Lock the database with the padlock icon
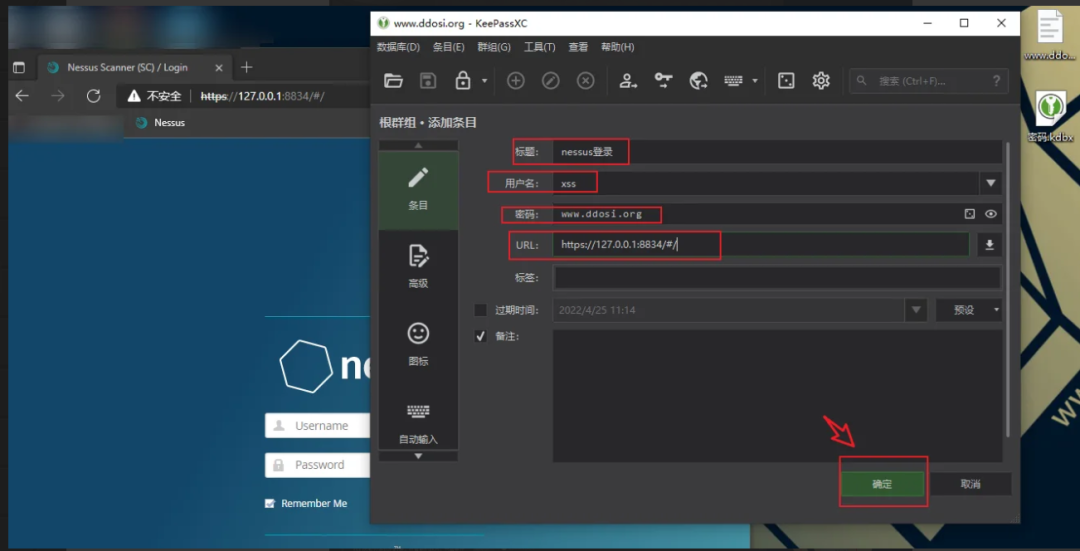The height and width of the screenshot is (551, 1080). tap(463, 81)
